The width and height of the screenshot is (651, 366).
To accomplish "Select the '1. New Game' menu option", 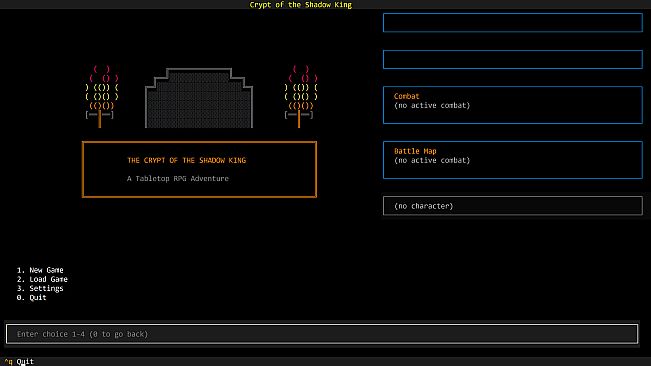I will point(40,270).
